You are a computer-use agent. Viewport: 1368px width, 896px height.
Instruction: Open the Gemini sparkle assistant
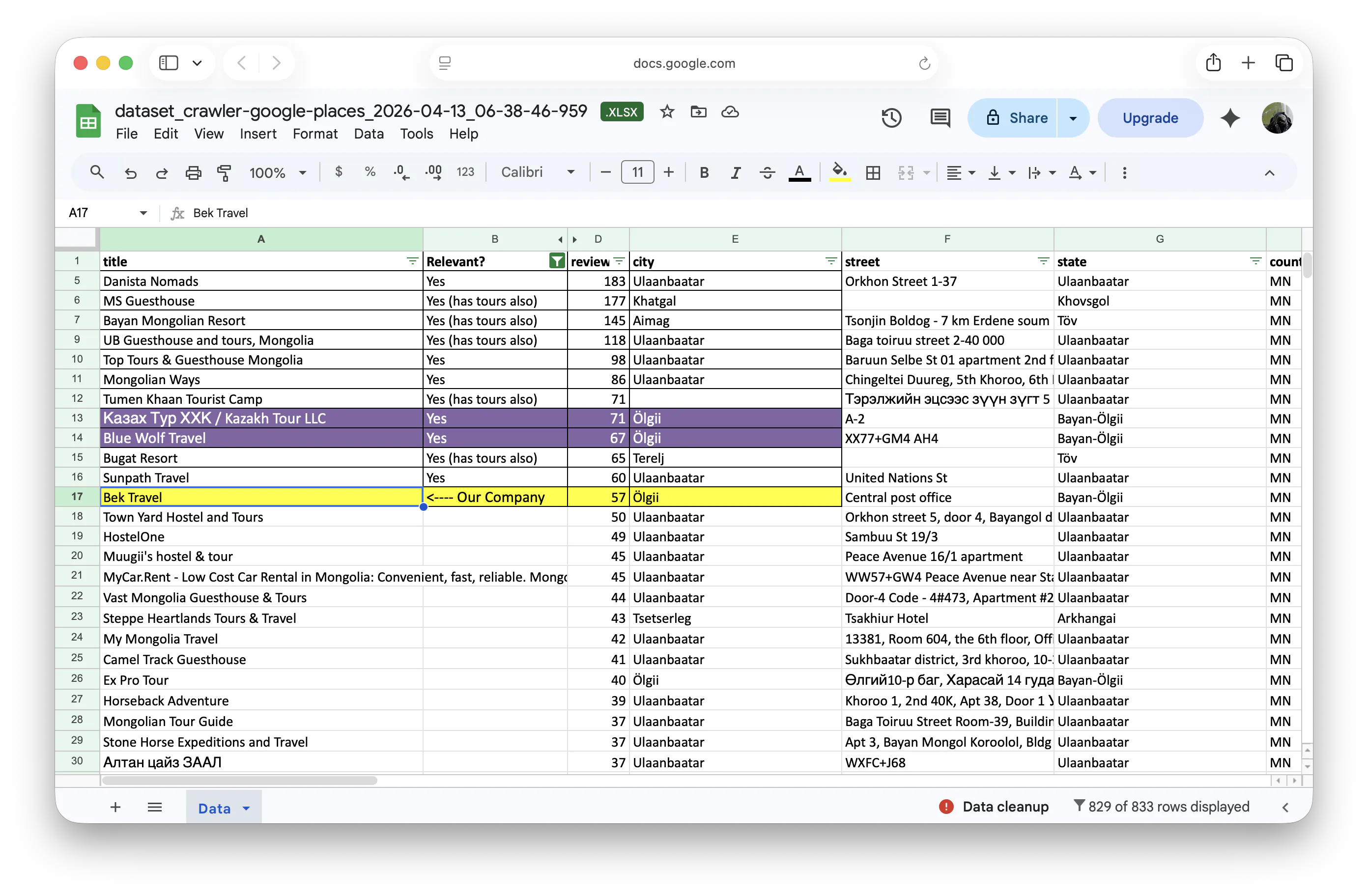1230,118
